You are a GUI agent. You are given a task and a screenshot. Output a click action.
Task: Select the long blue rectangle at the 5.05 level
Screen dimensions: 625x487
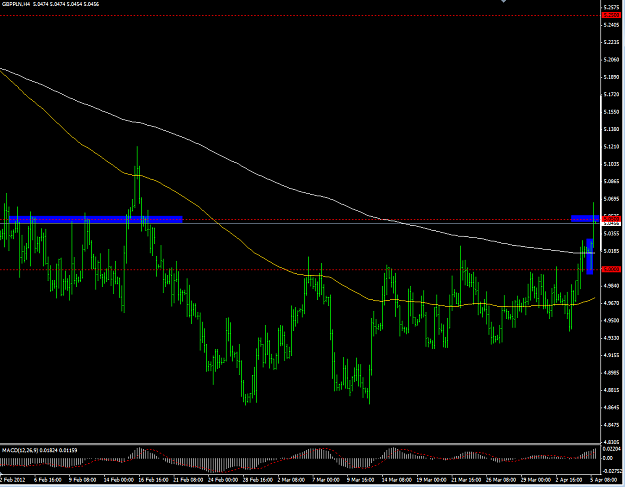click(x=96, y=219)
